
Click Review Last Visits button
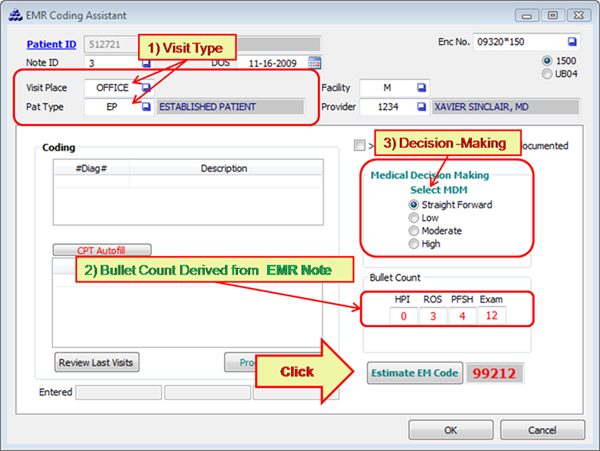96,361
